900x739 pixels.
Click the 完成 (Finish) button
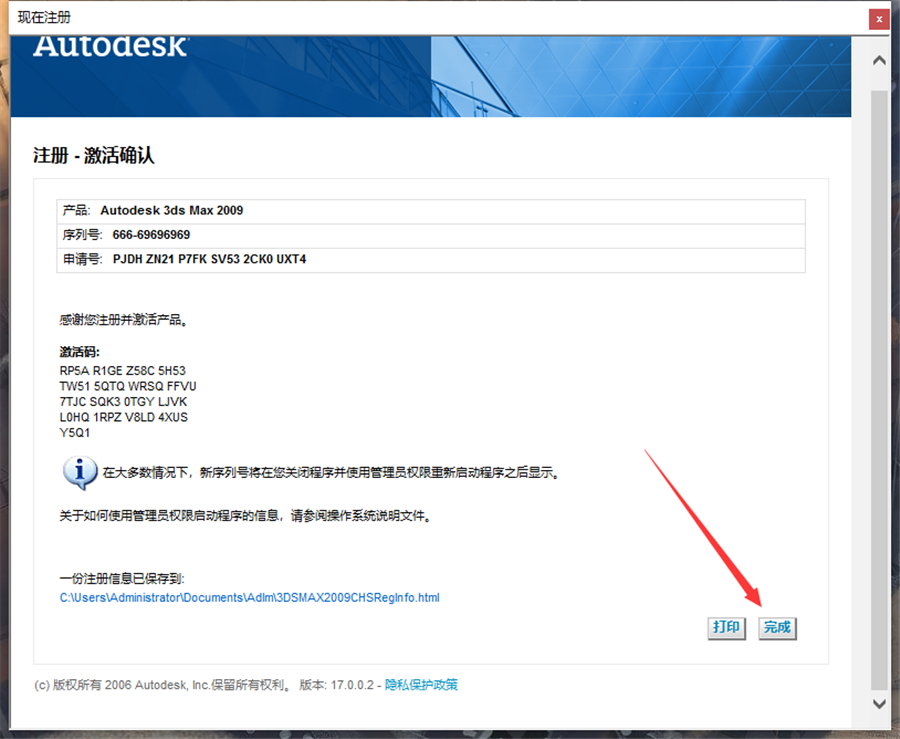click(x=777, y=628)
